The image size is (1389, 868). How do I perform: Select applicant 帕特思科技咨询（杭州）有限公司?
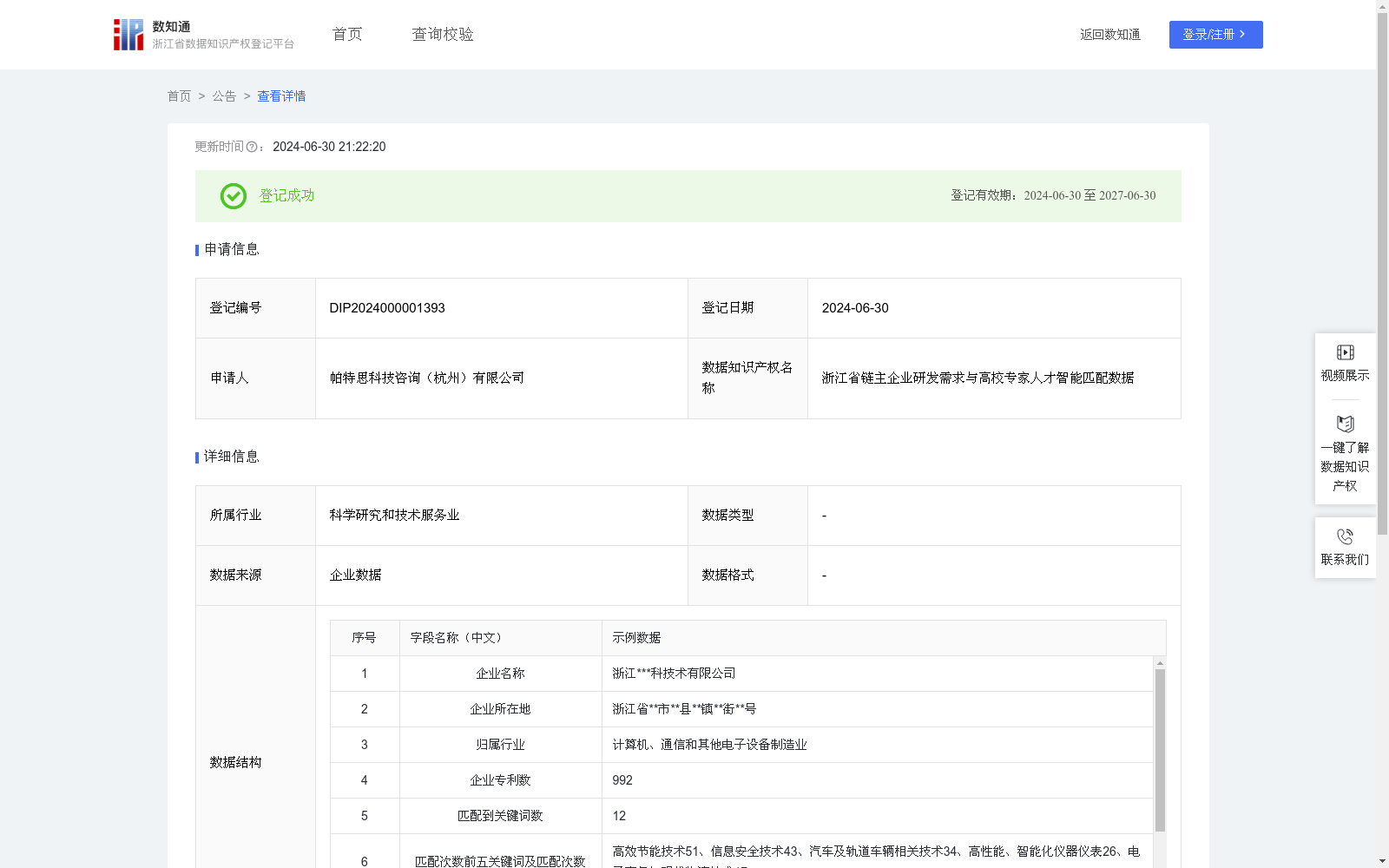pos(427,378)
